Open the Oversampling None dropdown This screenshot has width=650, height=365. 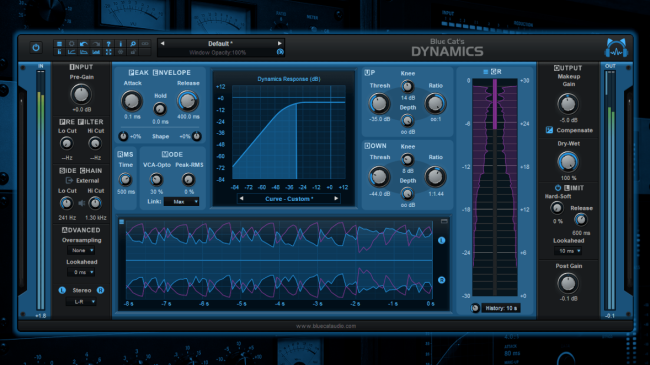pos(81,251)
